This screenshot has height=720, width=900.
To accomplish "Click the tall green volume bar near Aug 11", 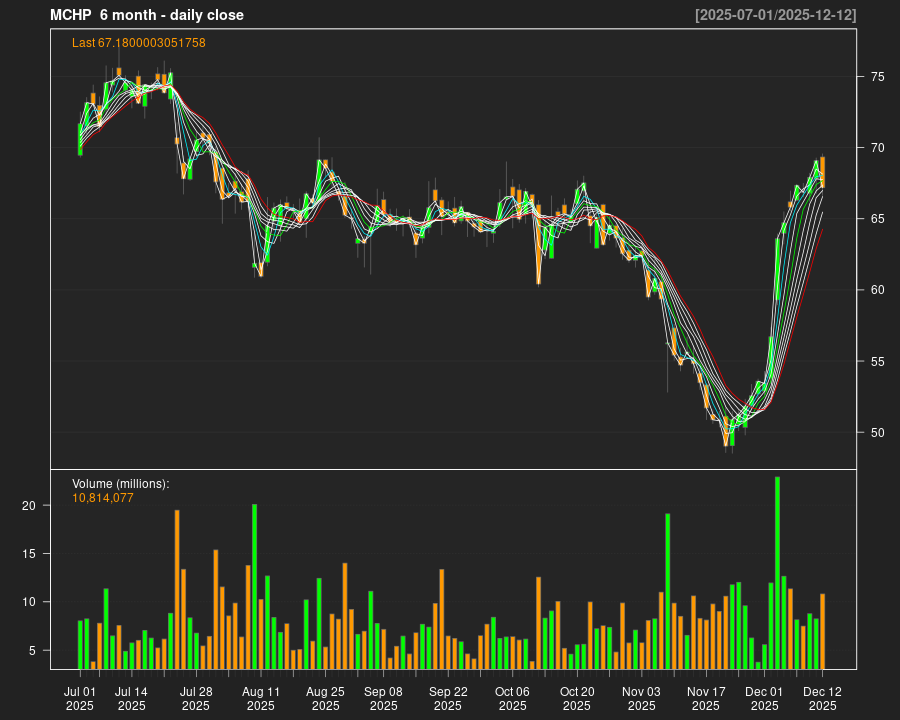I will click(254, 585).
